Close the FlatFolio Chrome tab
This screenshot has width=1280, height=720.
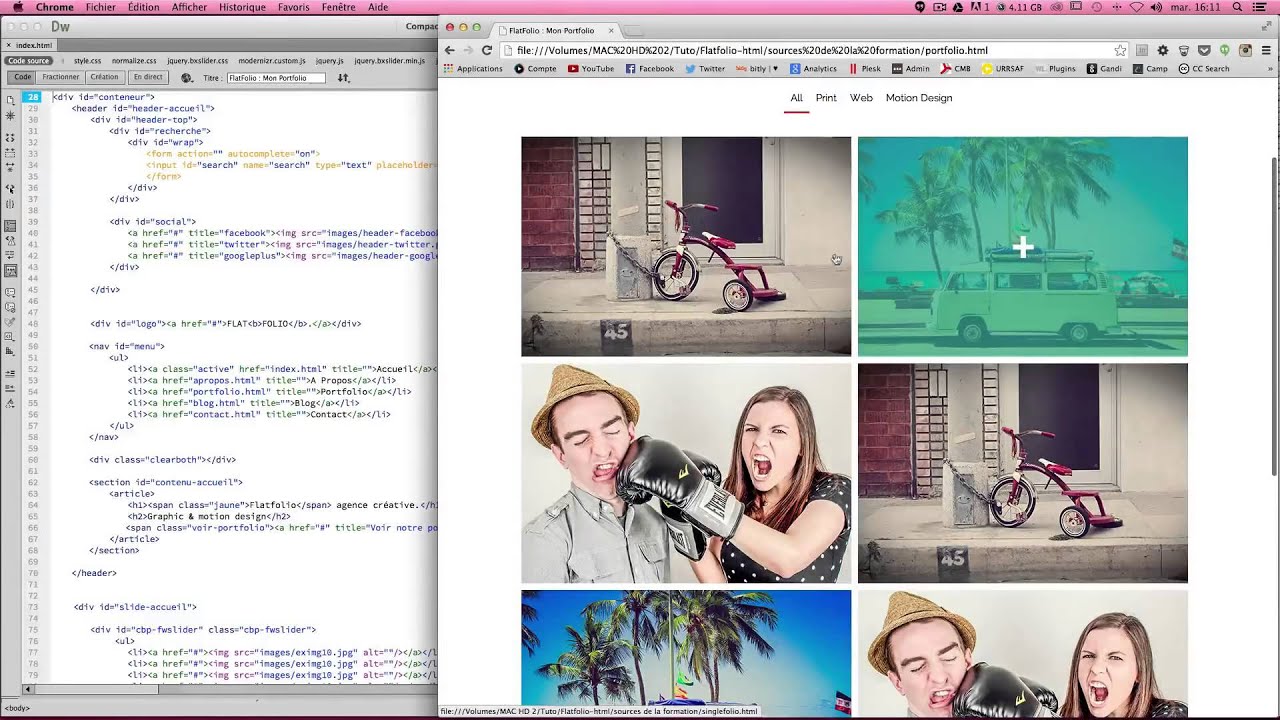[611, 30]
